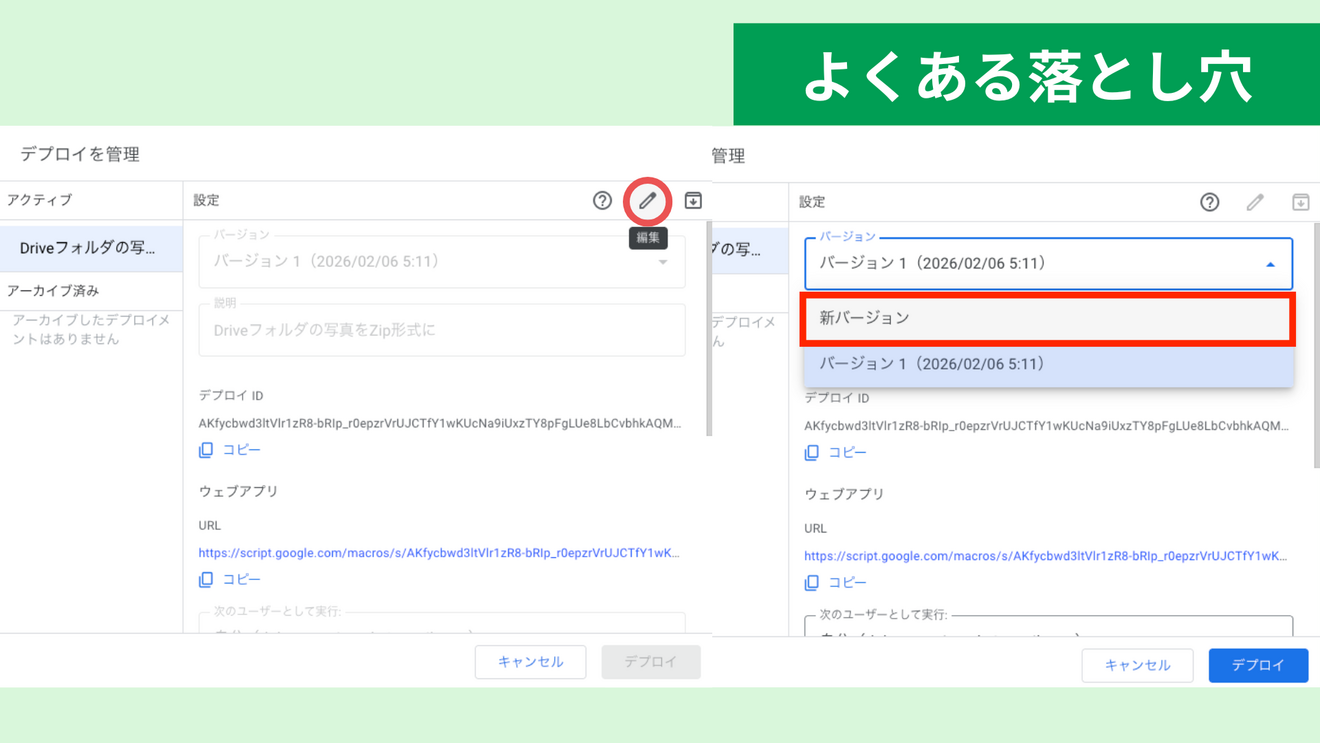Click the デプロイ ID string in left dialog

pos(440,423)
